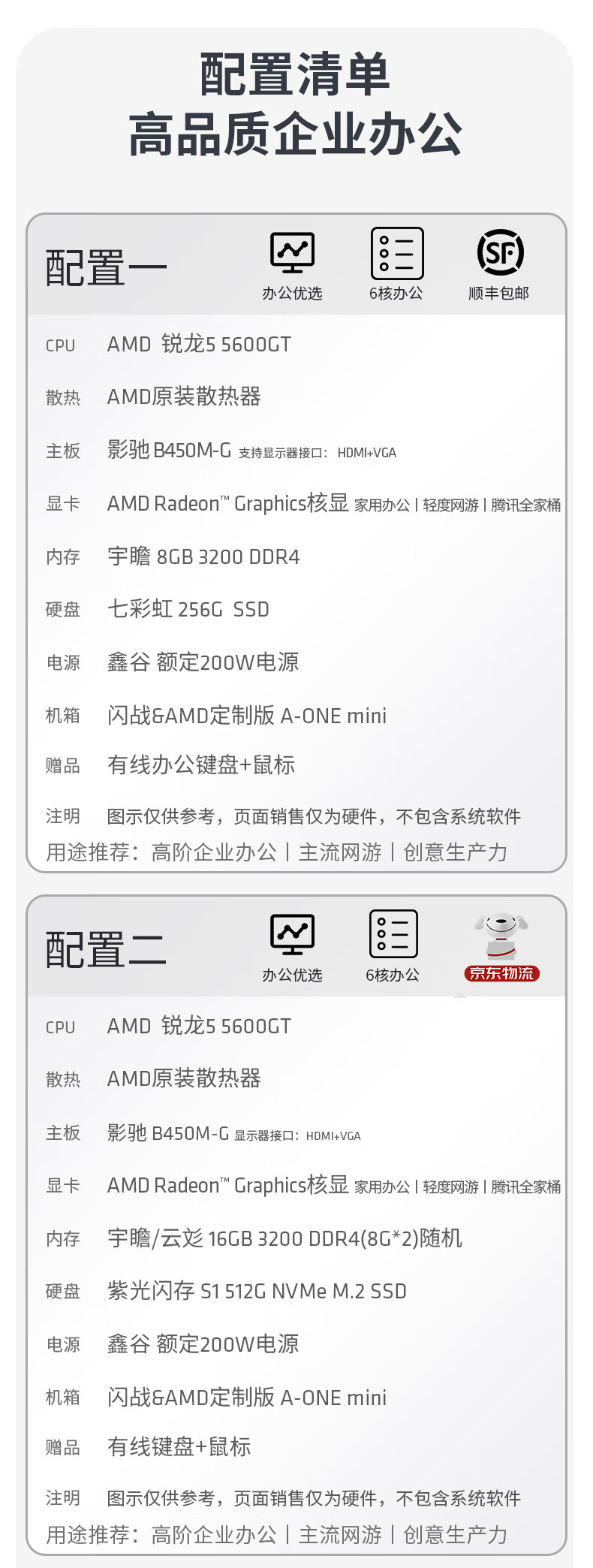
Task: Select the 配置二 heading
Action: tap(106, 949)
